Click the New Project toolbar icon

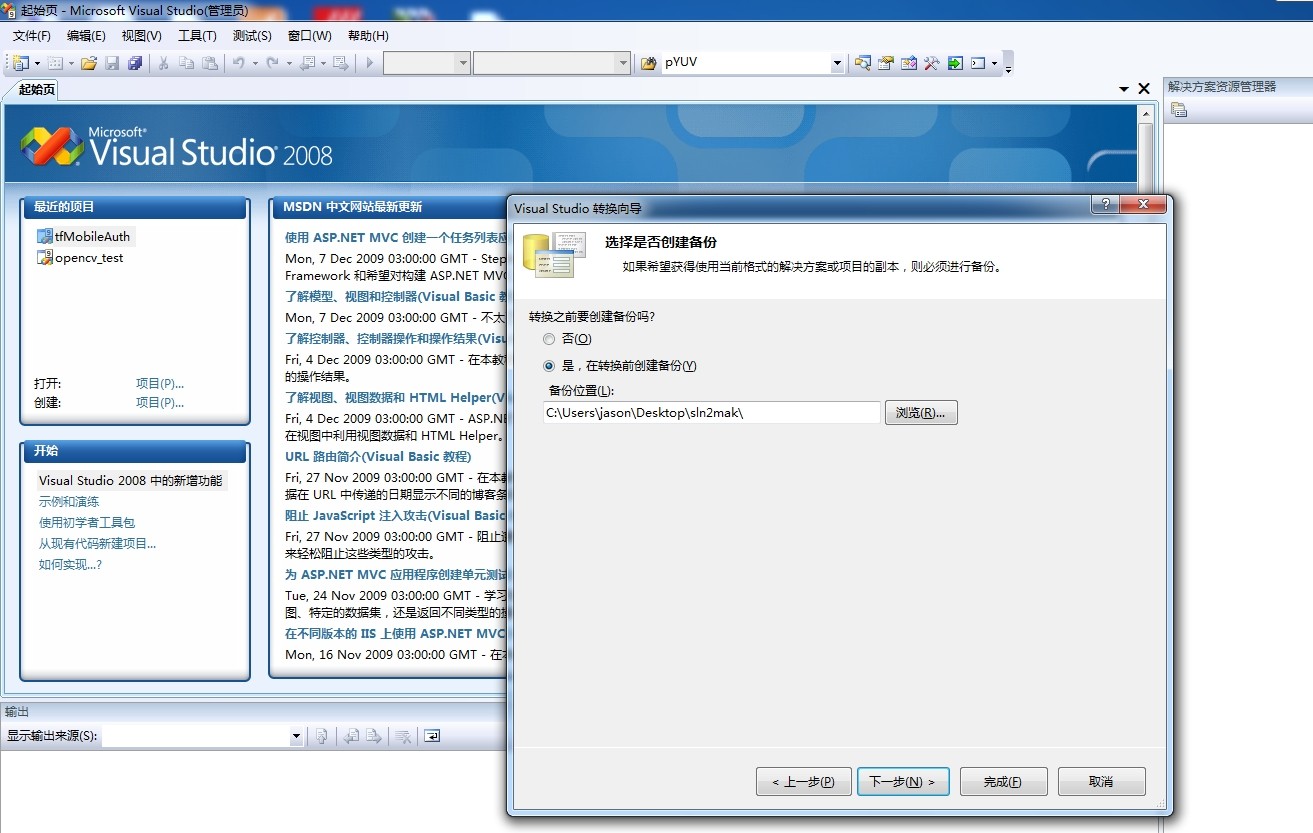[21, 63]
